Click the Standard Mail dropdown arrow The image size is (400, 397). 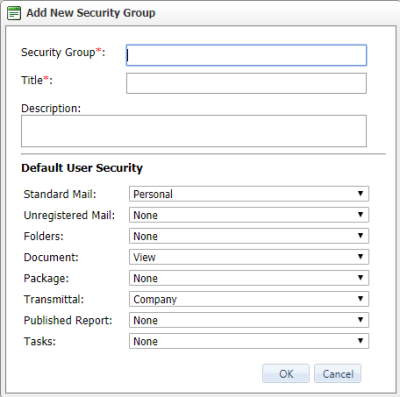click(x=360, y=194)
